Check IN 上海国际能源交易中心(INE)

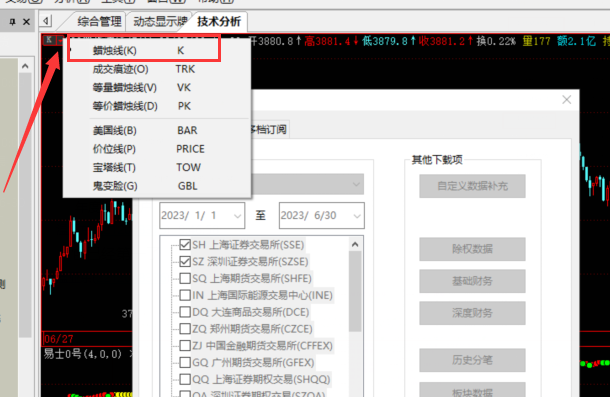(x=185, y=295)
